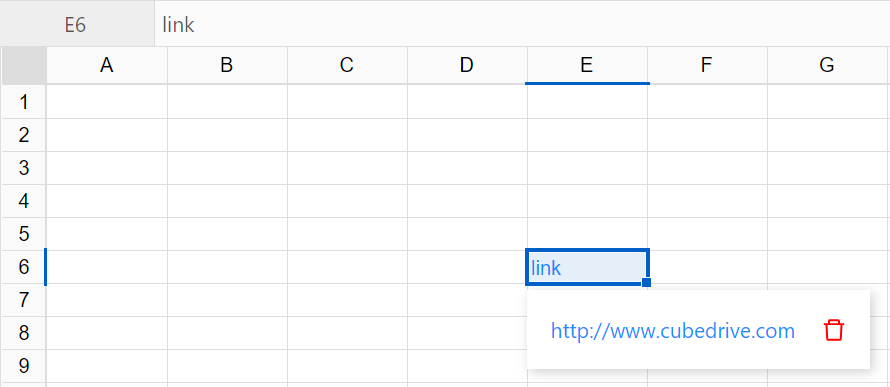Select the whole sheet with the corner box
This screenshot has width=890, height=387.
pyautogui.click(x=24, y=66)
